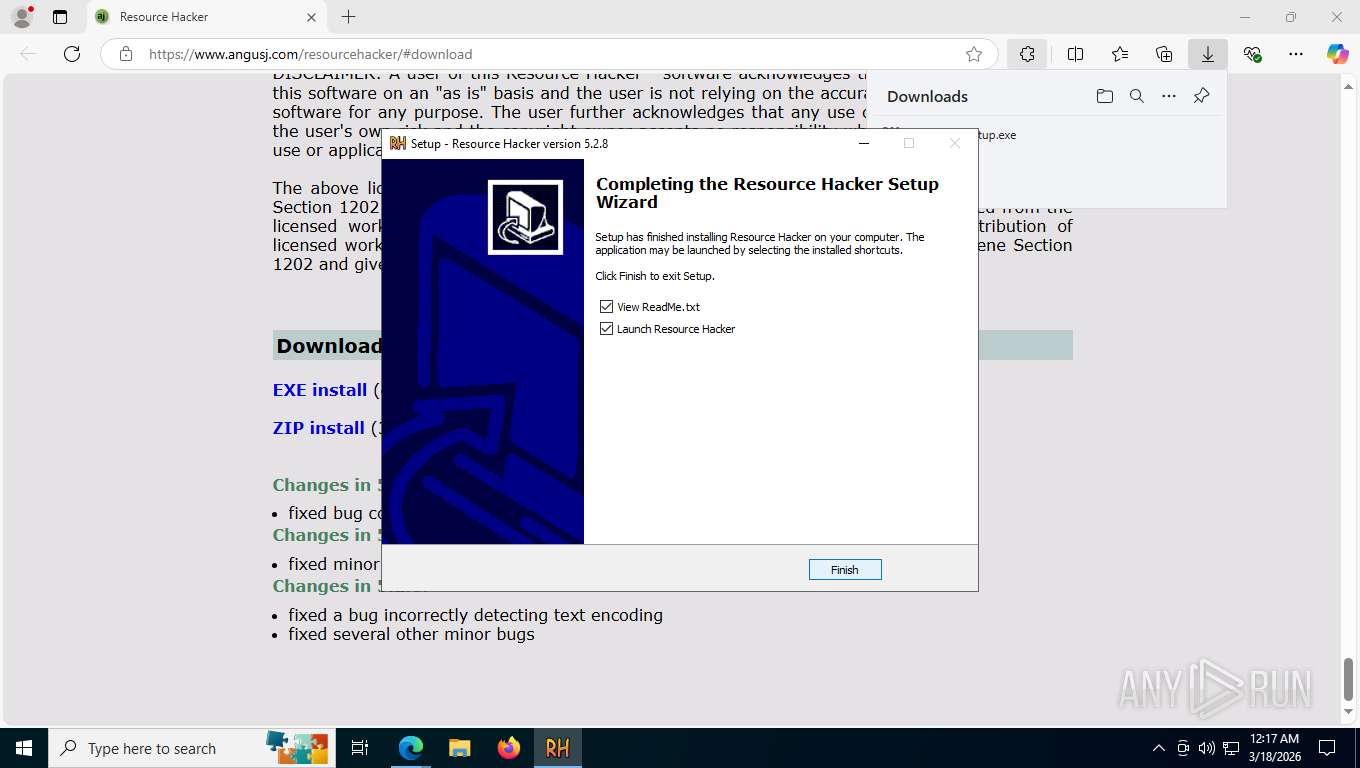Open a new browser tab
Image resolution: width=1360 pixels, height=768 pixels.
(x=348, y=17)
